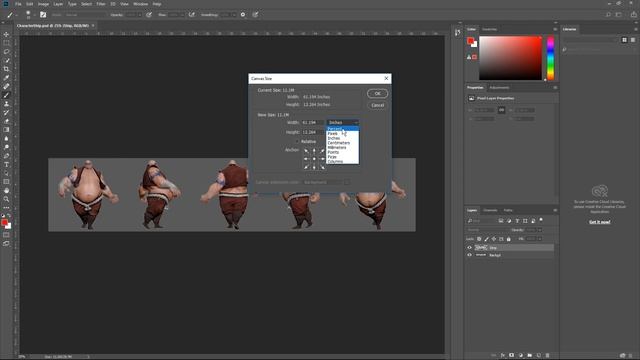640x360 pixels.
Task: Select the Rectangular Marquee tool
Action: (x=6, y=43)
